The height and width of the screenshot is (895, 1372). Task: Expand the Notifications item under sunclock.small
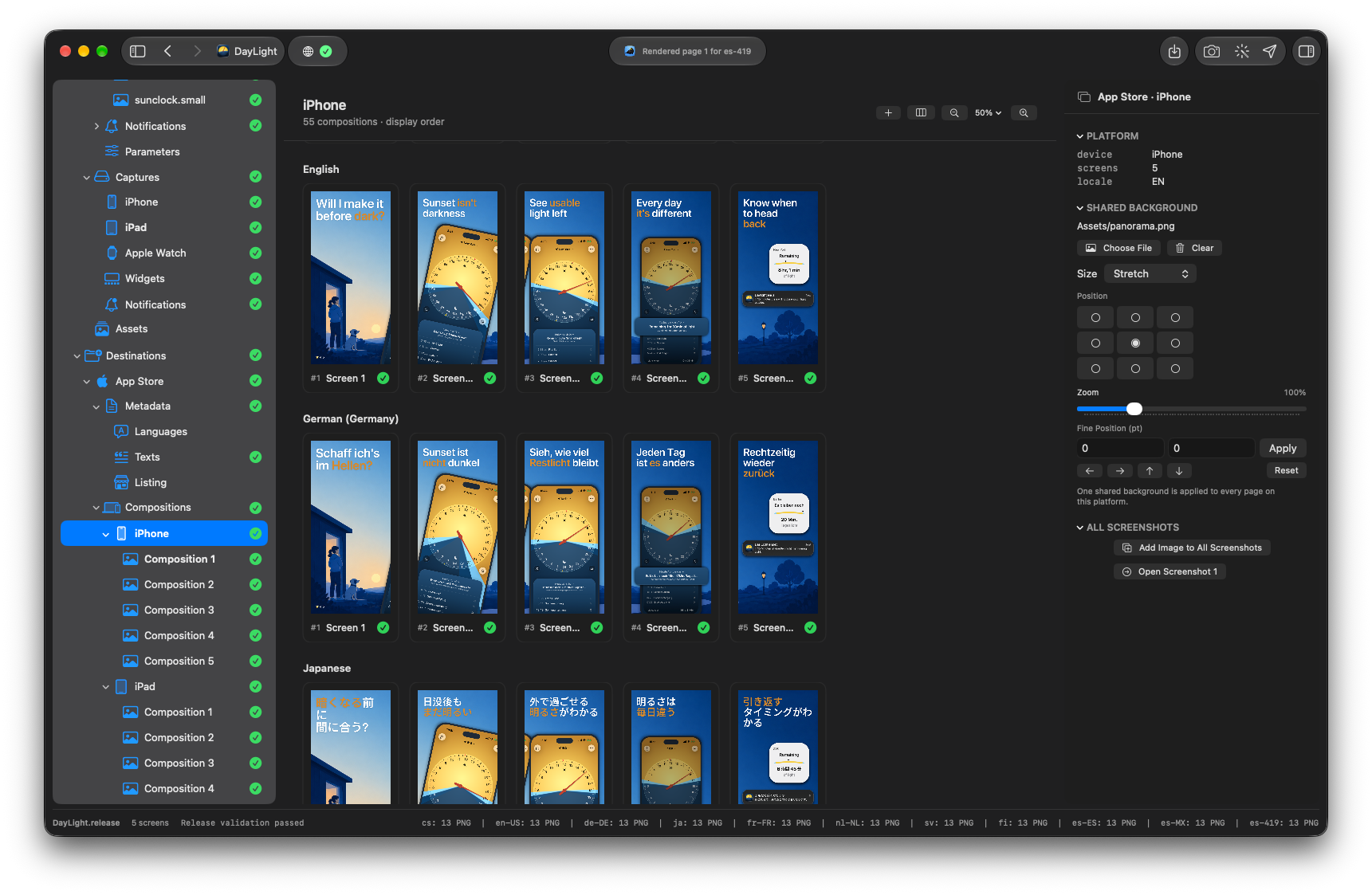click(x=96, y=126)
